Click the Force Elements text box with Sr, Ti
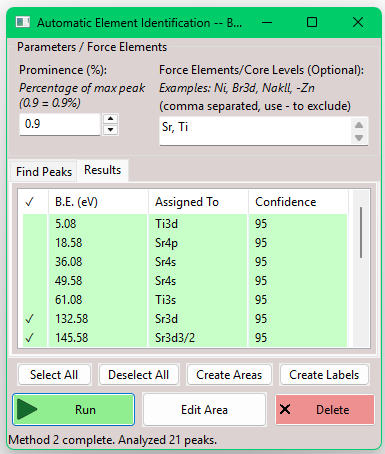Viewport: 385px width, 454px height. click(x=264, y=131)
